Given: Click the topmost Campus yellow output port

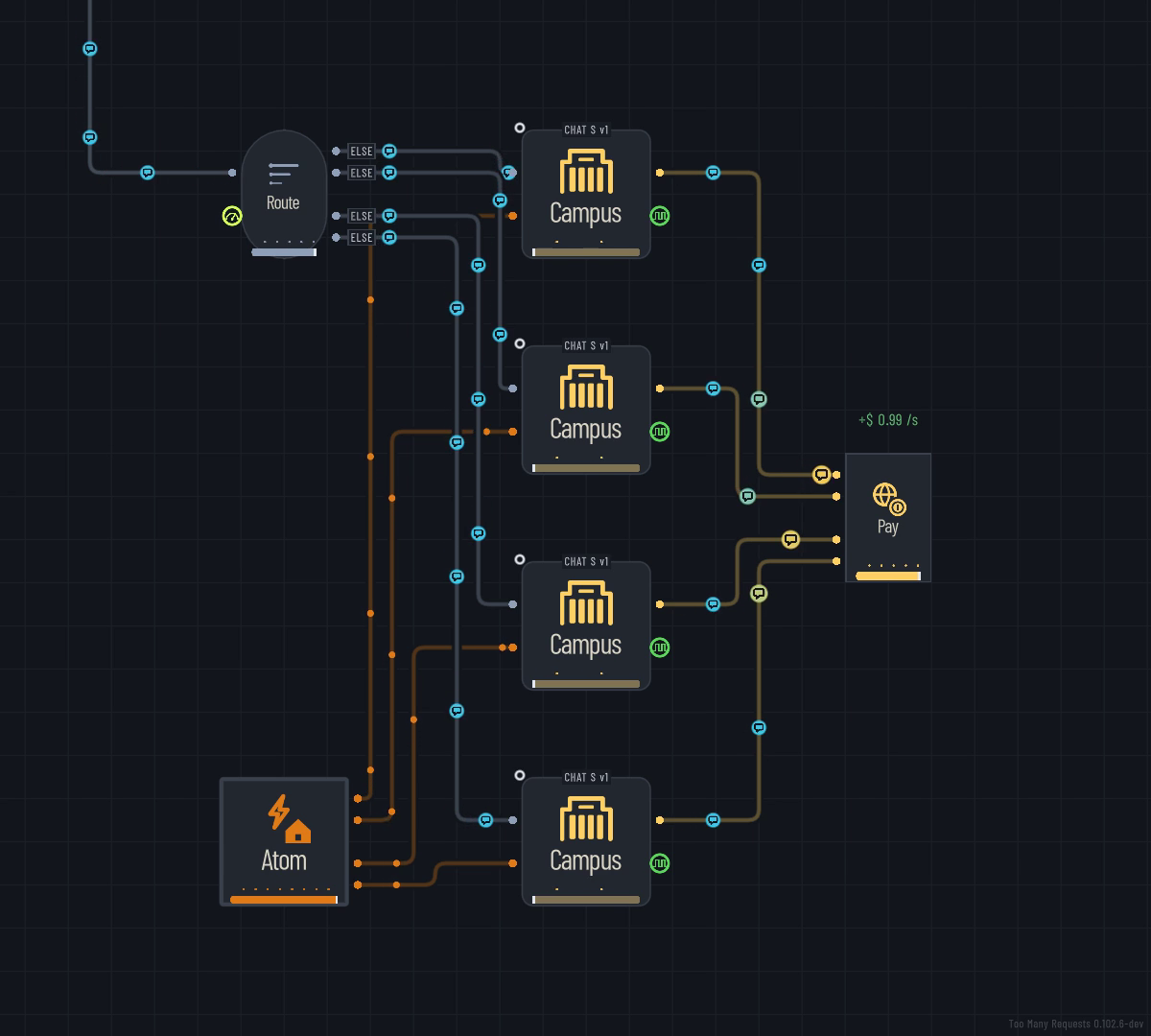Looking at the screenshot, I should point(660,173).
